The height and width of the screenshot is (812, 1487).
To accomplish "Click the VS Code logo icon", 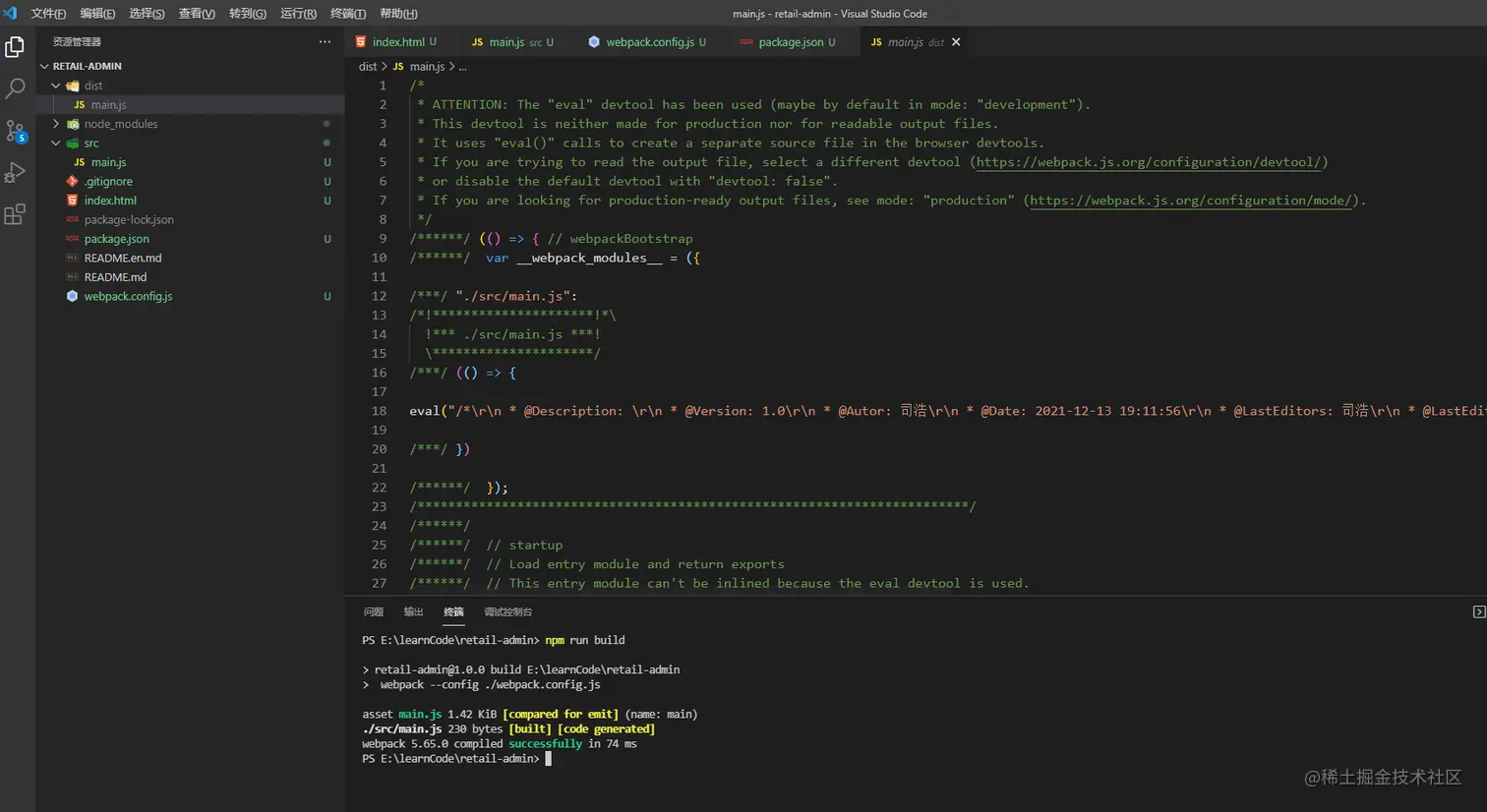I will [x=10, y=13].
